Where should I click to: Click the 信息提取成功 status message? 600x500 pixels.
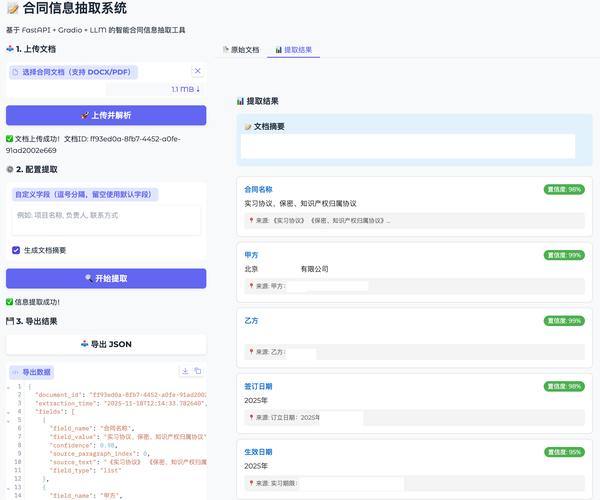(x=33, y=302)
